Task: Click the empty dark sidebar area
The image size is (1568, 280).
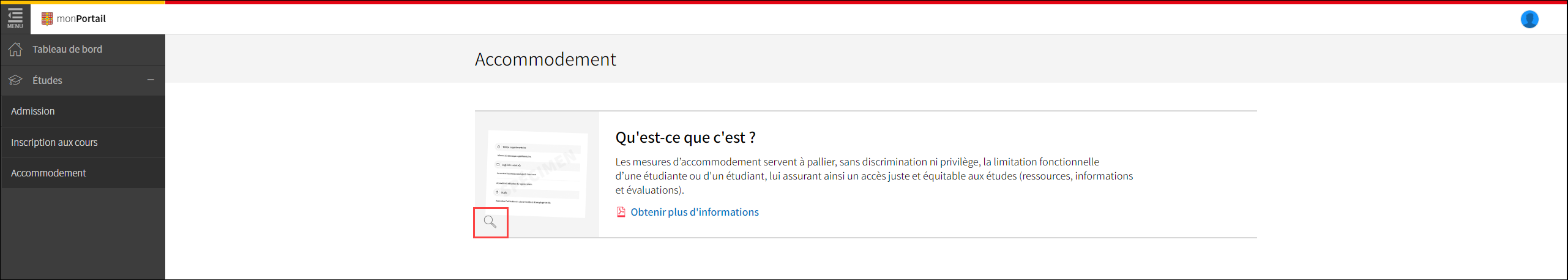Action: [x=83, y=233]
